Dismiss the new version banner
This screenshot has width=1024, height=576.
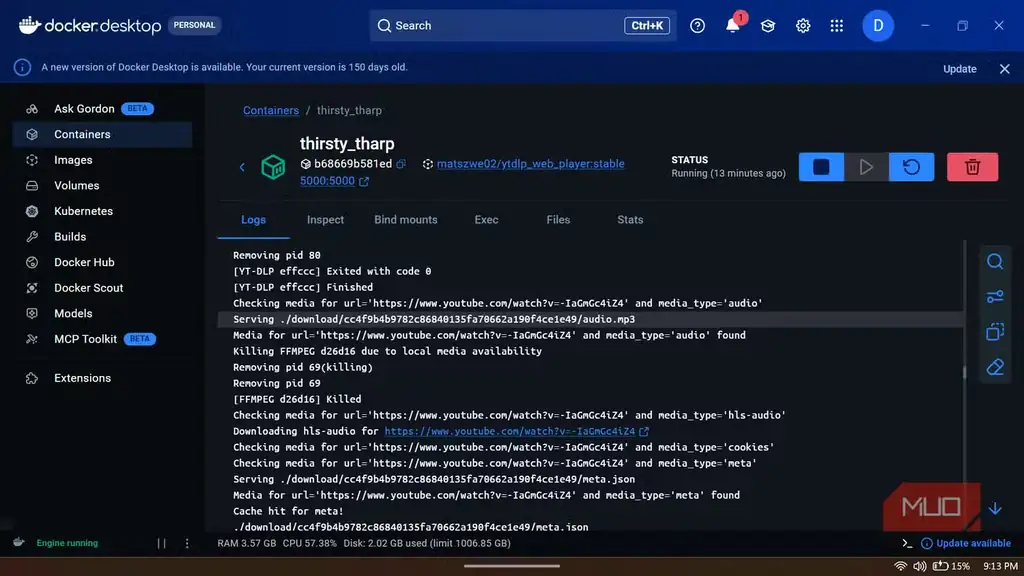pyautogui.click(x=1004, y=69)
